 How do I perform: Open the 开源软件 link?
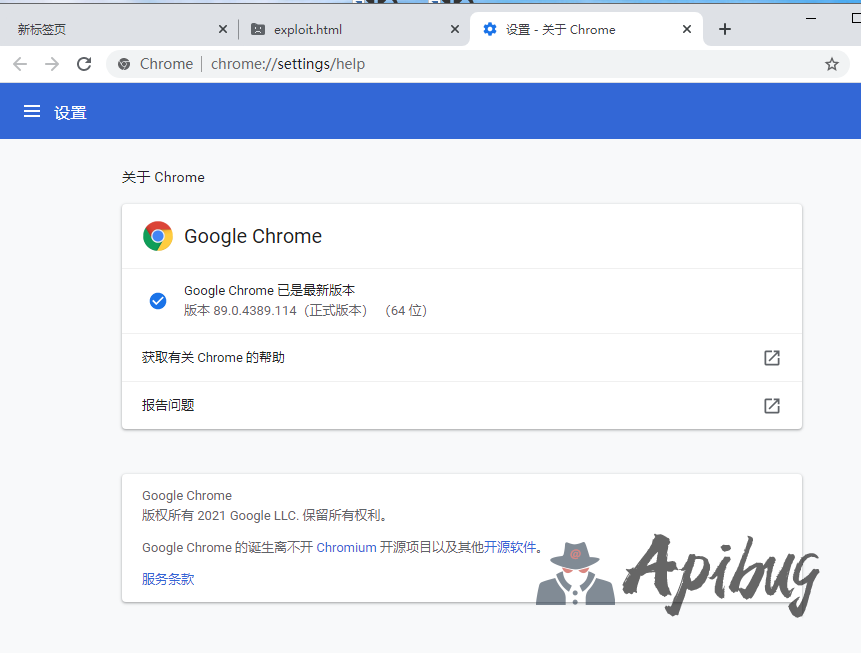click(x=510, y=547)
